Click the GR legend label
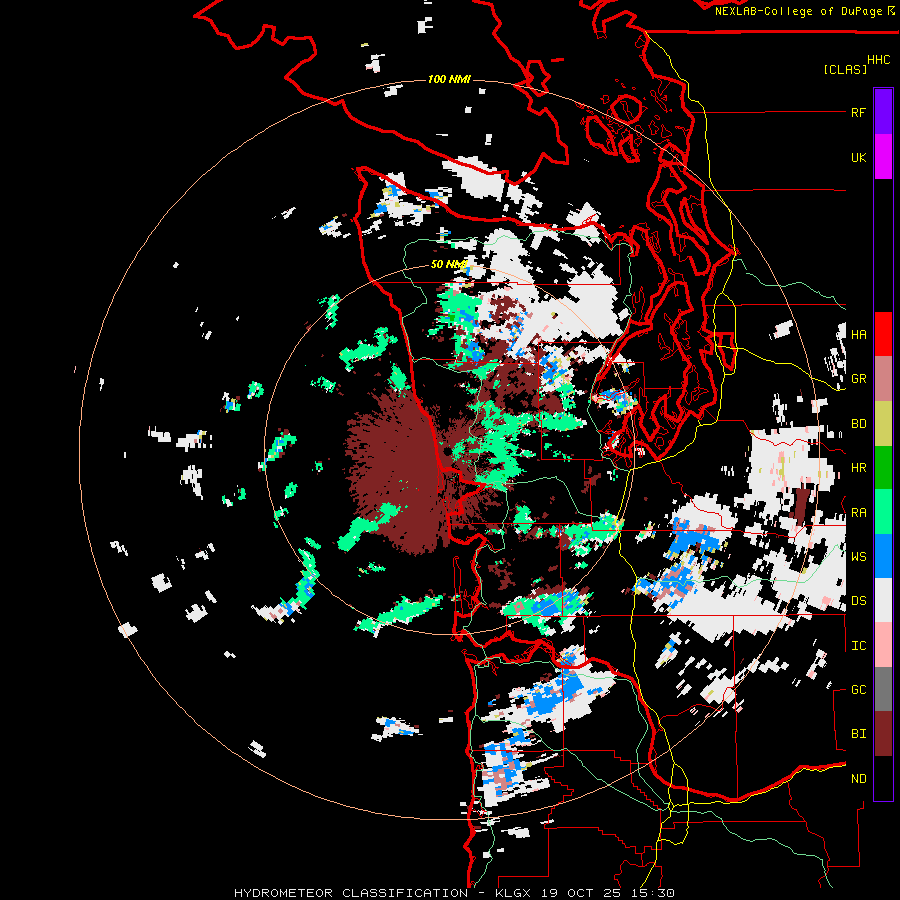900x900 pixels. click(858, 379)
